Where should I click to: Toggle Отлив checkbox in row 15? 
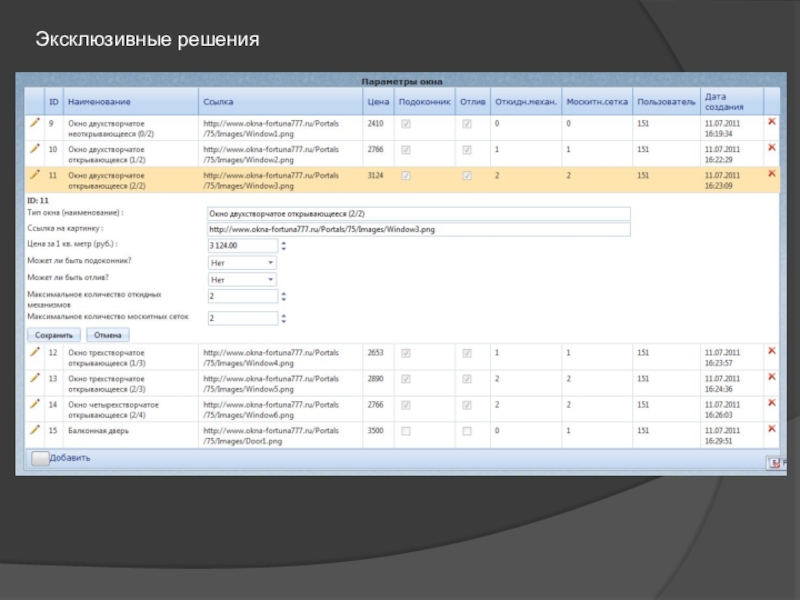467,431
